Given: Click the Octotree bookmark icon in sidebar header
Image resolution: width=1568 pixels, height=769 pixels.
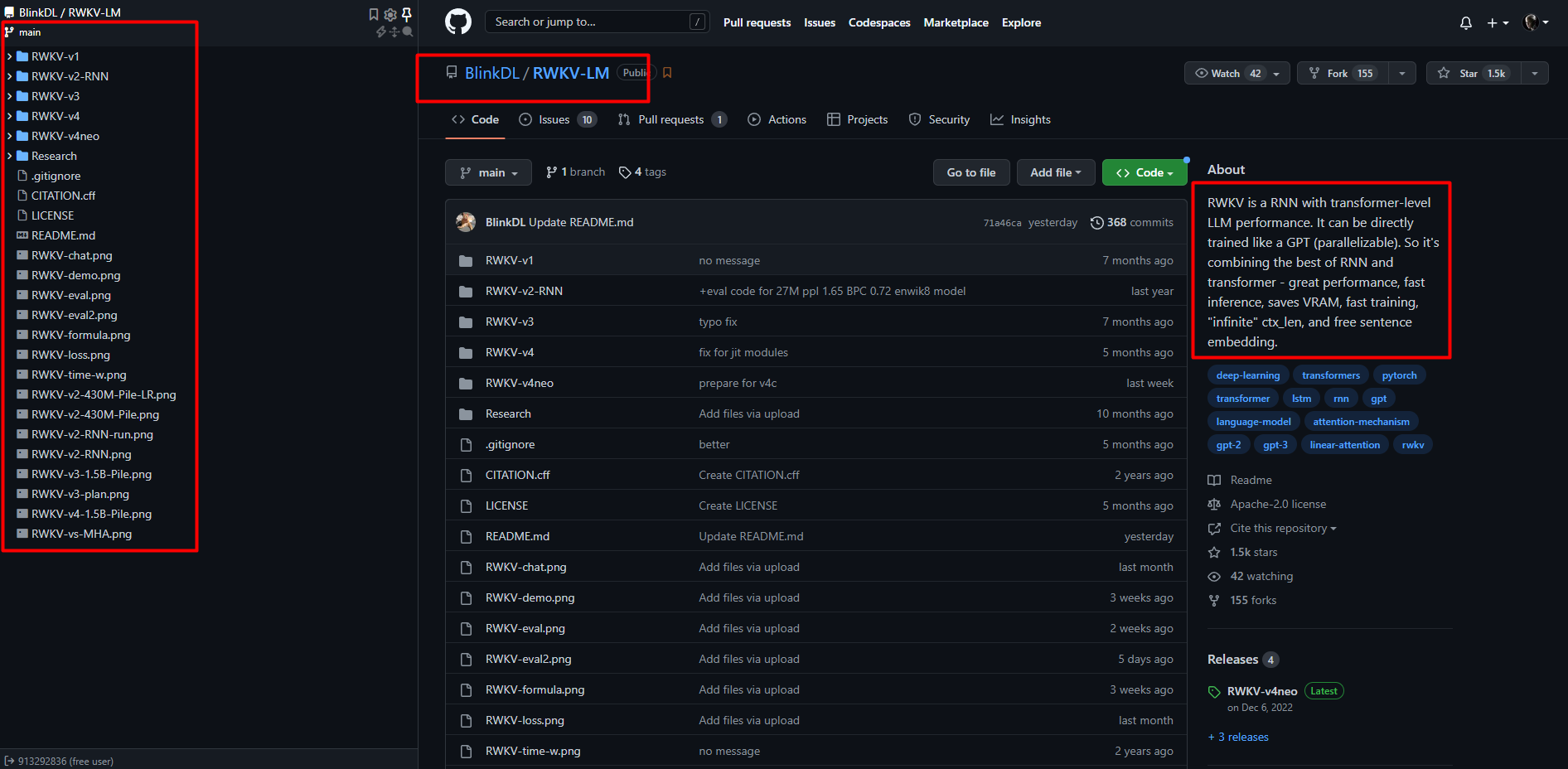Looking at the screenshot, I should coord(374,14).
